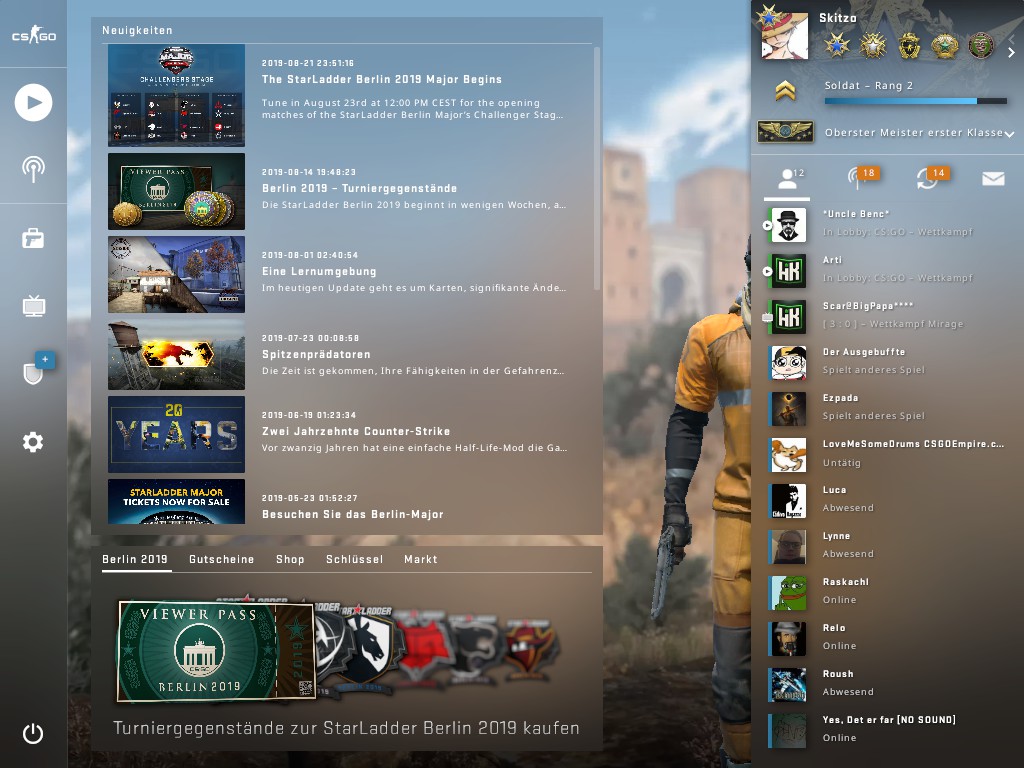This screenshot has height=768, width=1024.
Task: Switch to friends list tab icon
Action: (x=788, y=178)
